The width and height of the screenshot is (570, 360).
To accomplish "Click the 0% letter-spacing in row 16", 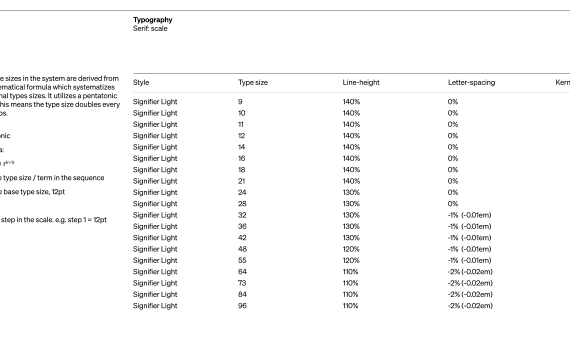I will pyautogui.click(x=453, y=159).
